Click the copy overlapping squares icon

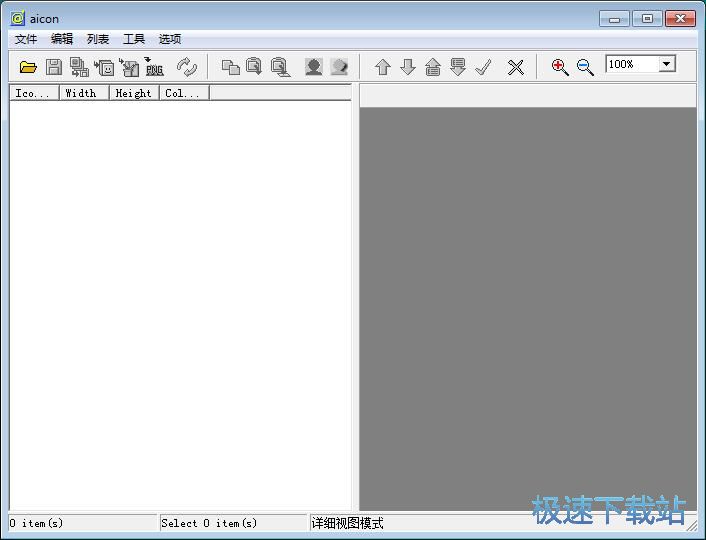point(231,67)
